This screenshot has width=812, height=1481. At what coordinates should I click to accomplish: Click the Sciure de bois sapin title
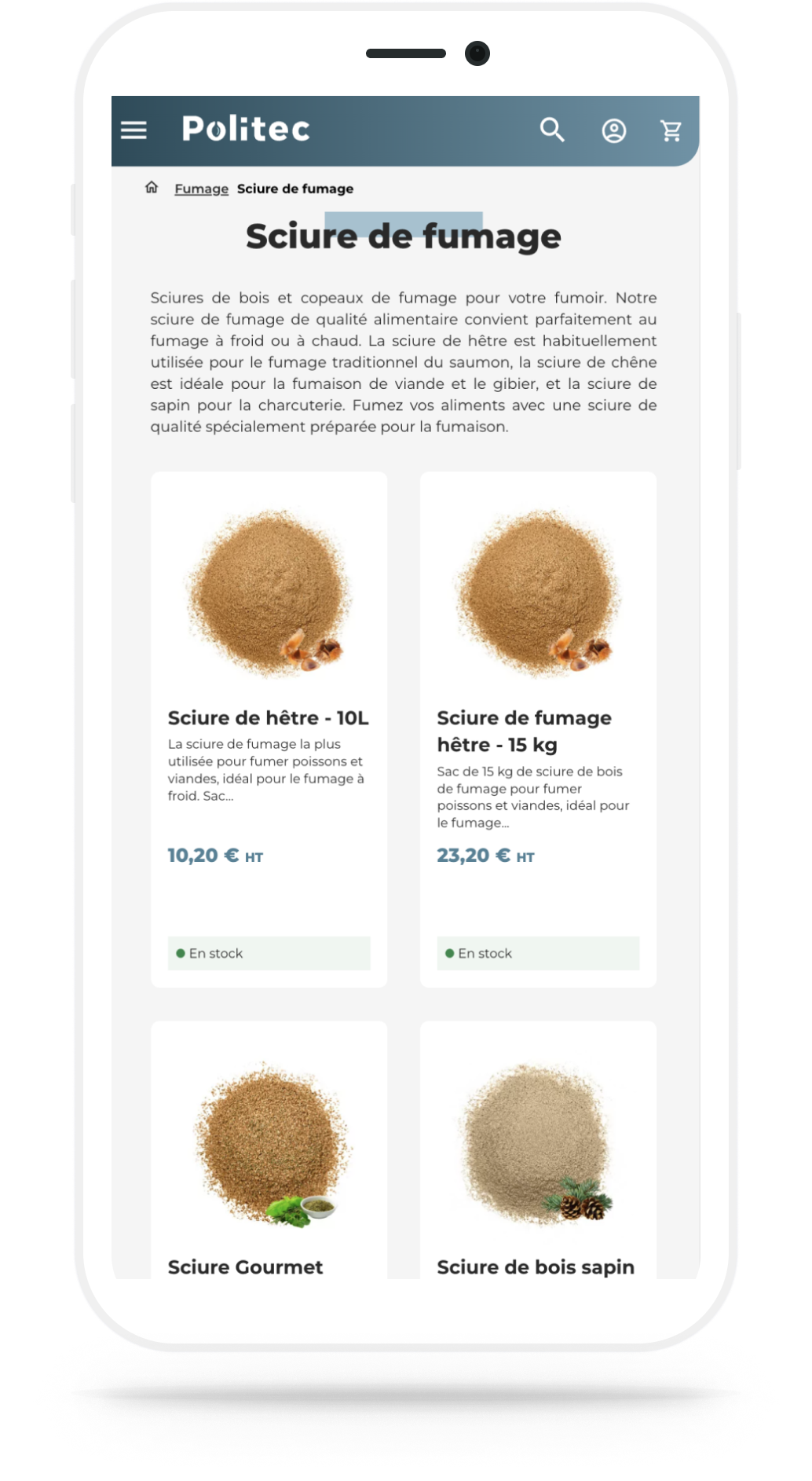coord(536,1267)
